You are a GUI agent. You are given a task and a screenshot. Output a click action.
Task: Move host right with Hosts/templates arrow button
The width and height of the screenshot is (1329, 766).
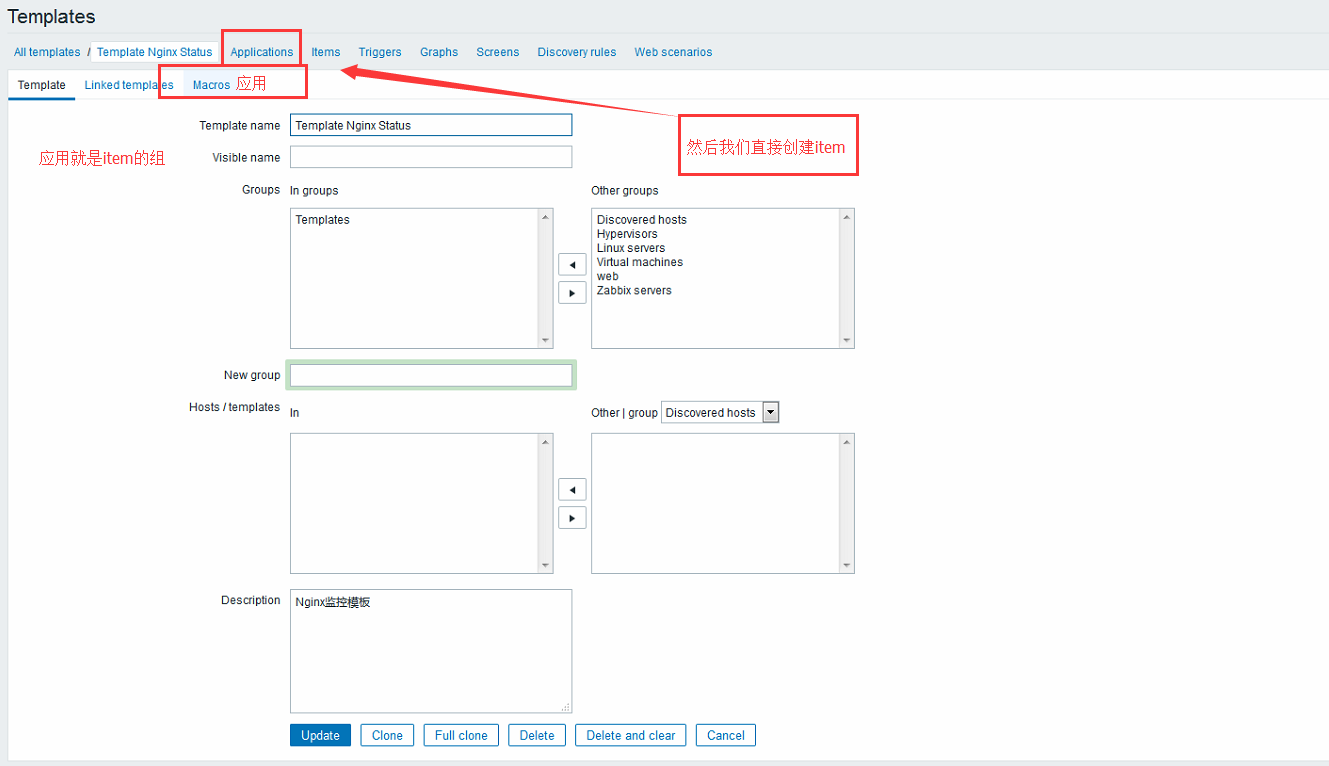(x=572, y=518)
